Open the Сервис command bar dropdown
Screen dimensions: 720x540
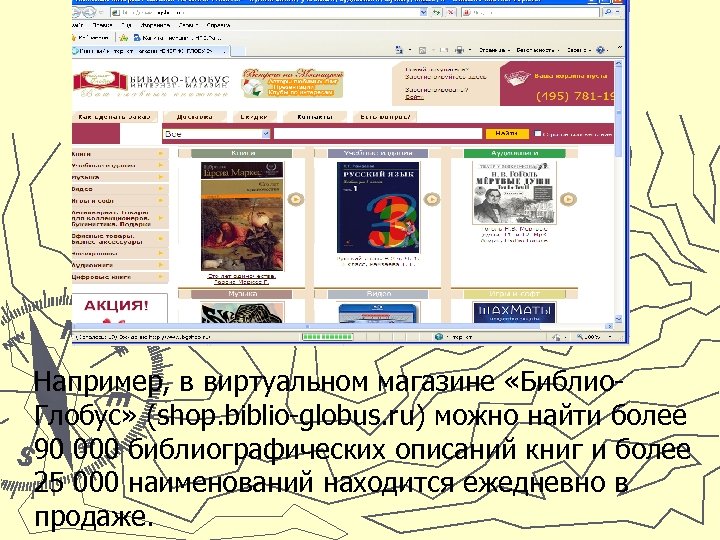(578, 50)
